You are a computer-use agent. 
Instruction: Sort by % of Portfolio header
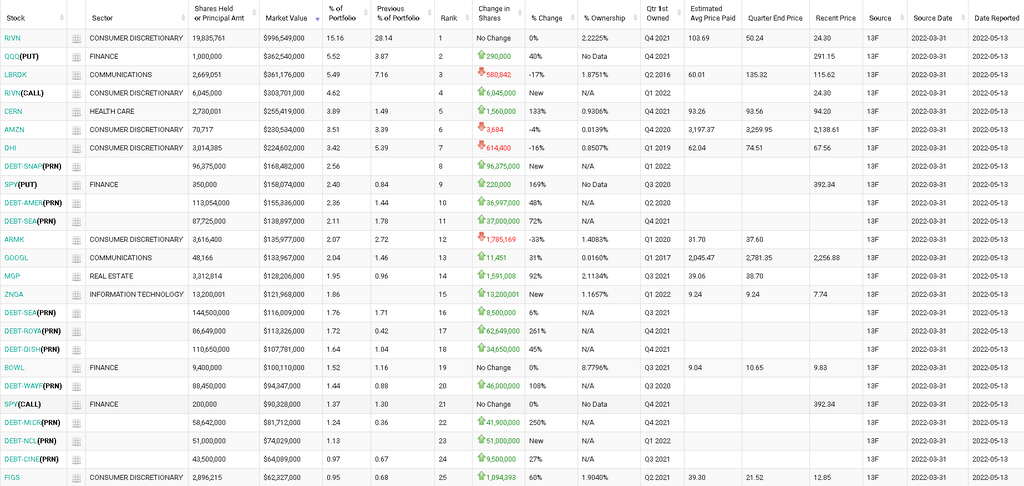[345, 14]
